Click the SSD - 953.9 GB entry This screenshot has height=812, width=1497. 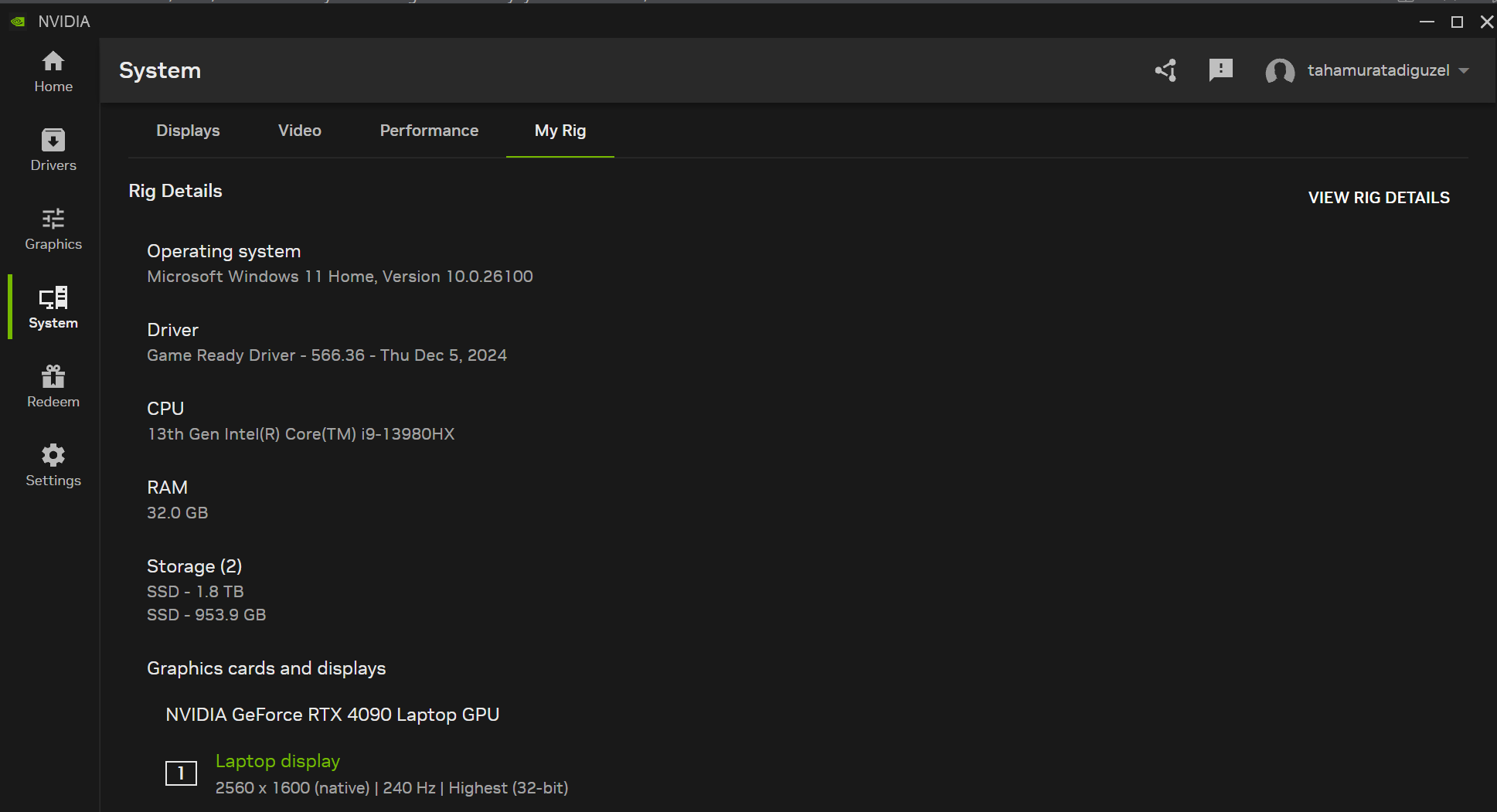pos(206,615)
